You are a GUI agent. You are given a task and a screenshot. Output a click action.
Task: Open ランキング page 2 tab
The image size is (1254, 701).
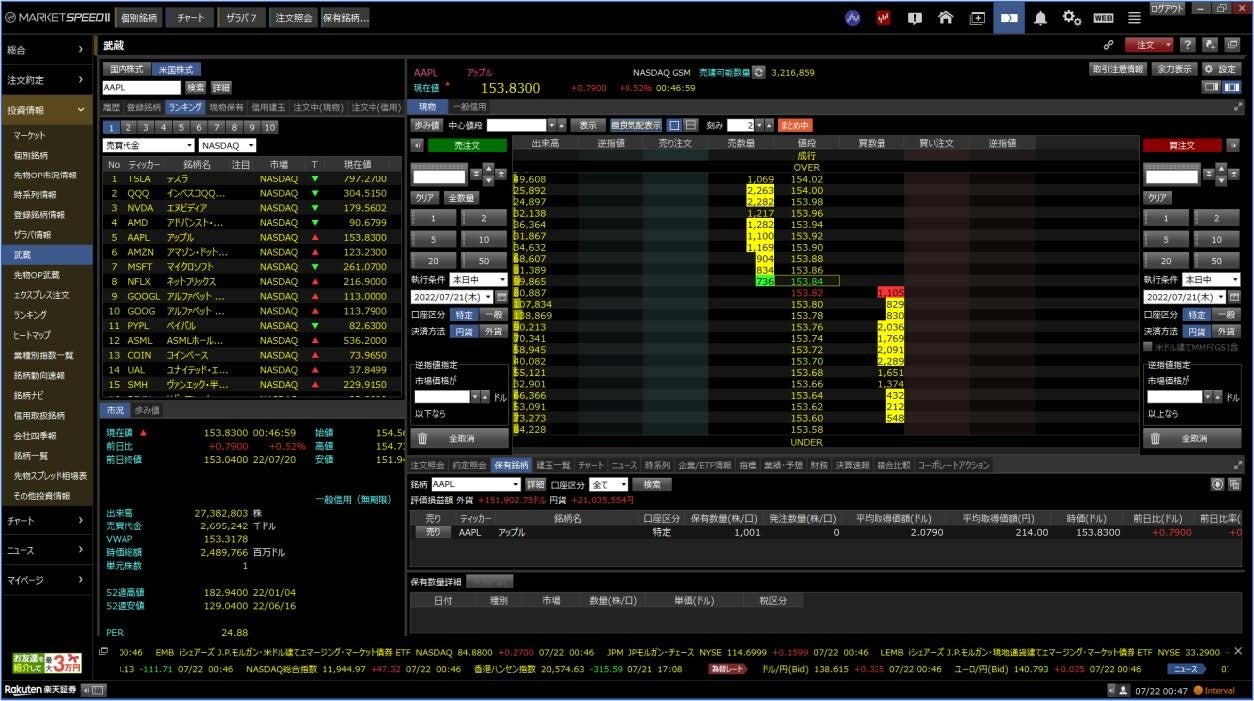128,127
